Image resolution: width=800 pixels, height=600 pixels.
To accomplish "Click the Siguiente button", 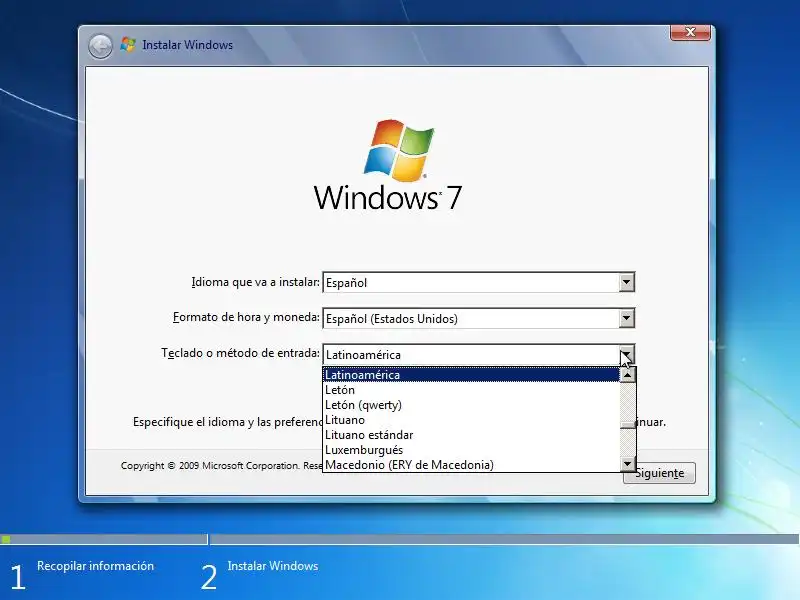I will (659, 473).
